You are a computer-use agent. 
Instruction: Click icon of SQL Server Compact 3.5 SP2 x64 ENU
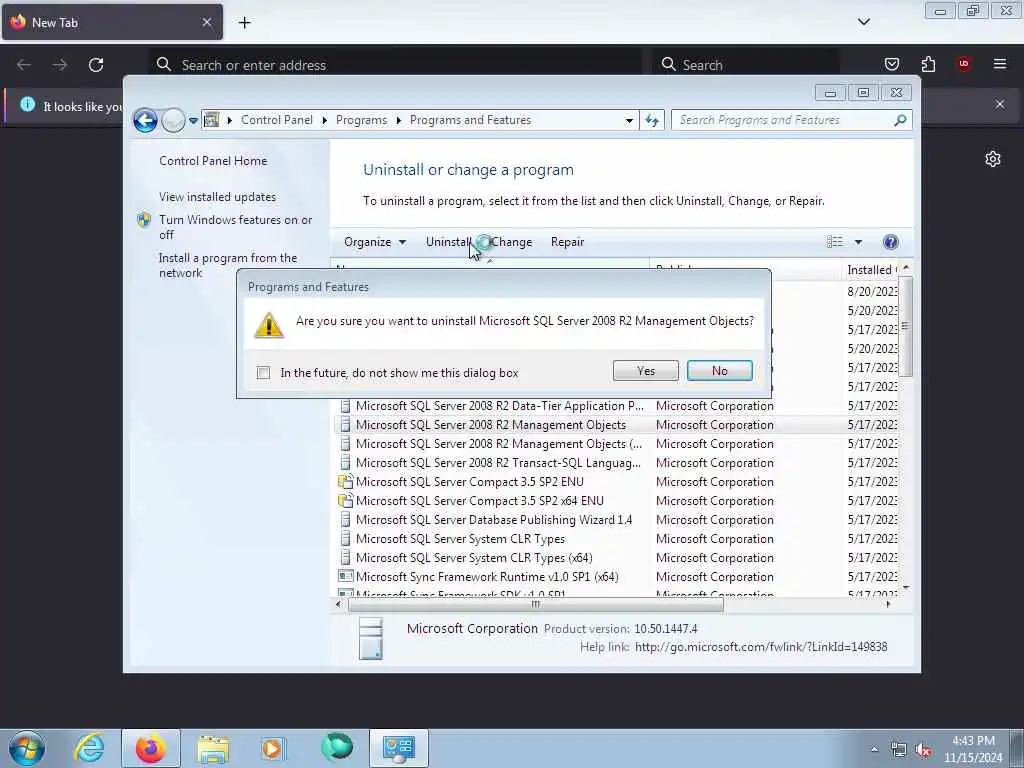345,501
